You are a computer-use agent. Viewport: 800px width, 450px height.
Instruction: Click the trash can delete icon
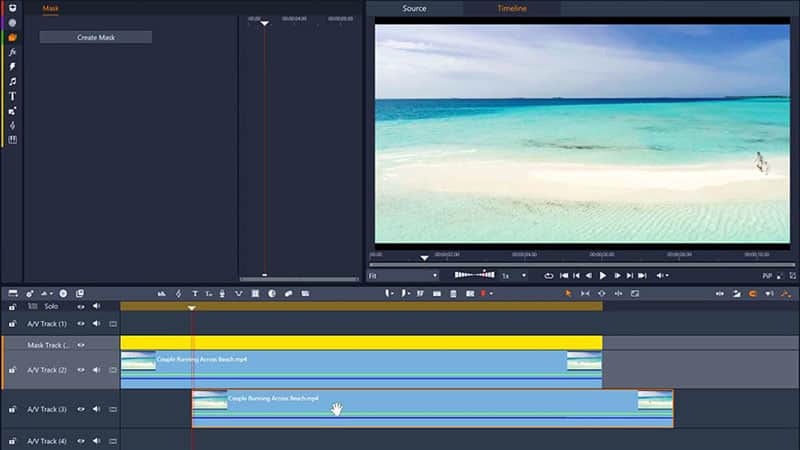pos(453,293)
